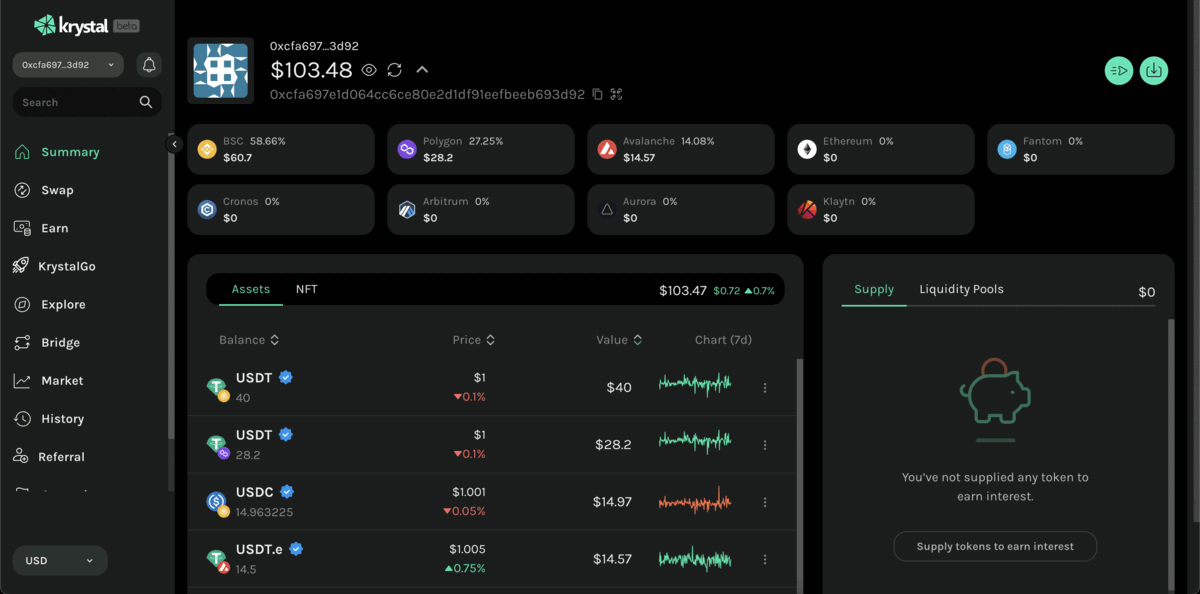The width and height of the screenshot is (1200, 594).
Task: Sort assets by Price
Action: (x=474, y=340)
